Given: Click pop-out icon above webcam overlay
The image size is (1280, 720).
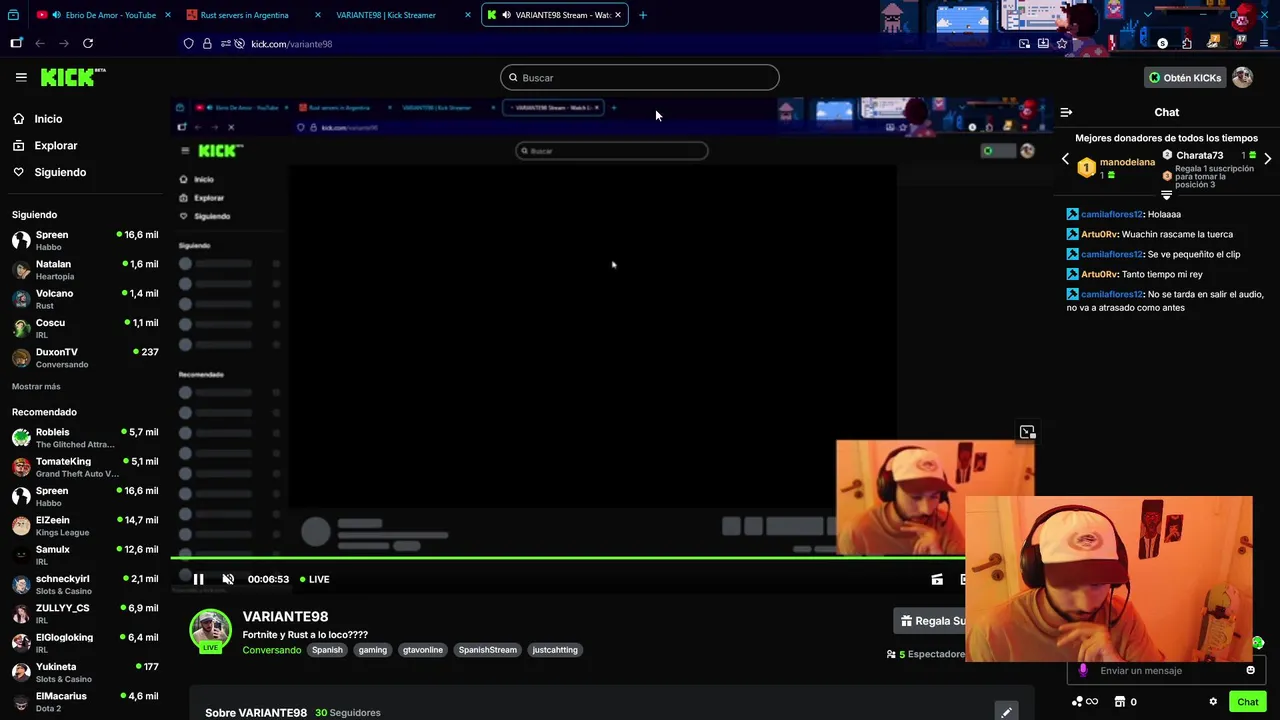Looking at the screenshot, I should (x=1027, y=432).
